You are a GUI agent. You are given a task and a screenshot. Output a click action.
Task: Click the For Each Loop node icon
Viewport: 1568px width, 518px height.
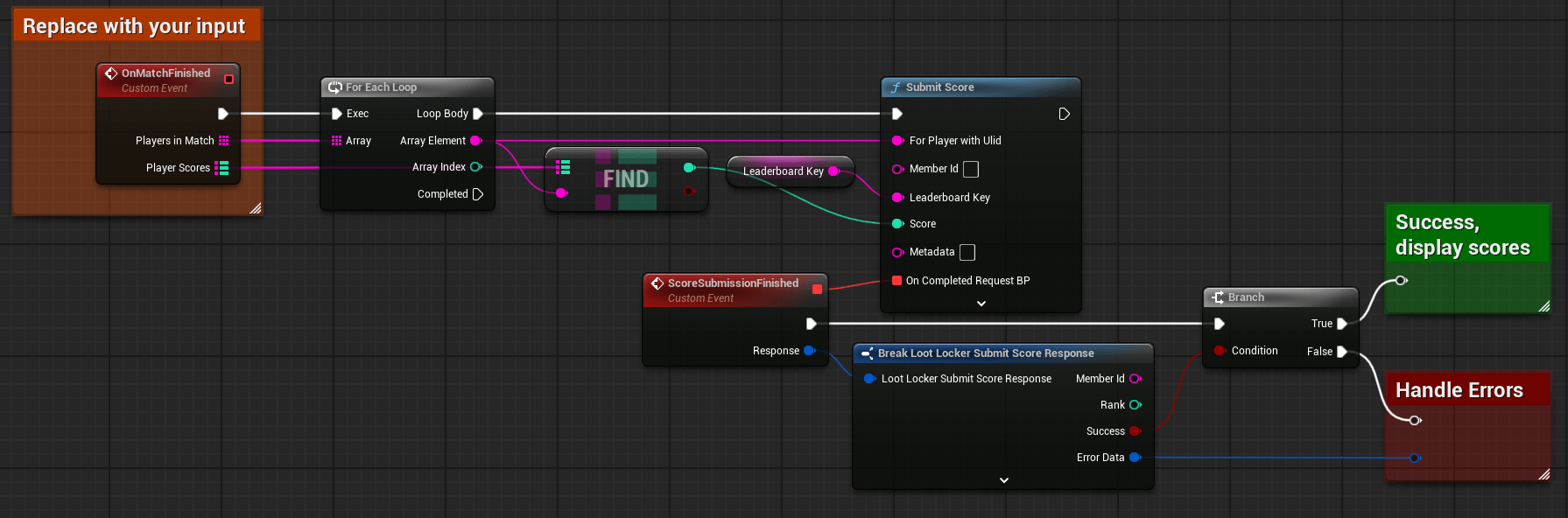334,87
